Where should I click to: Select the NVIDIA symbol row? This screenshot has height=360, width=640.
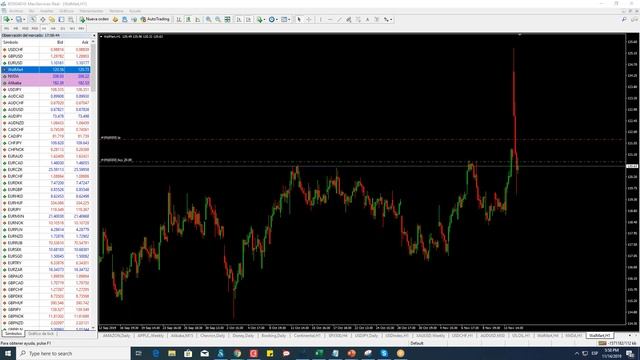[x=46, y=76]
